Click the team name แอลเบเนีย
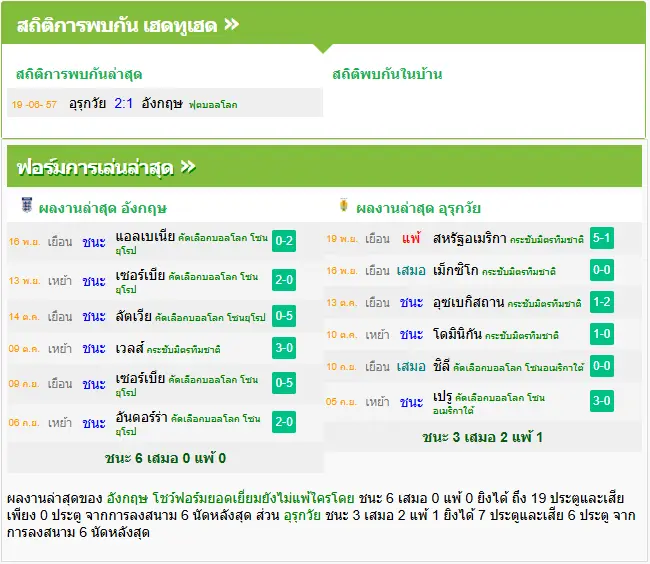650x564 pixels. pyautogui.click(x=145, y=237)
